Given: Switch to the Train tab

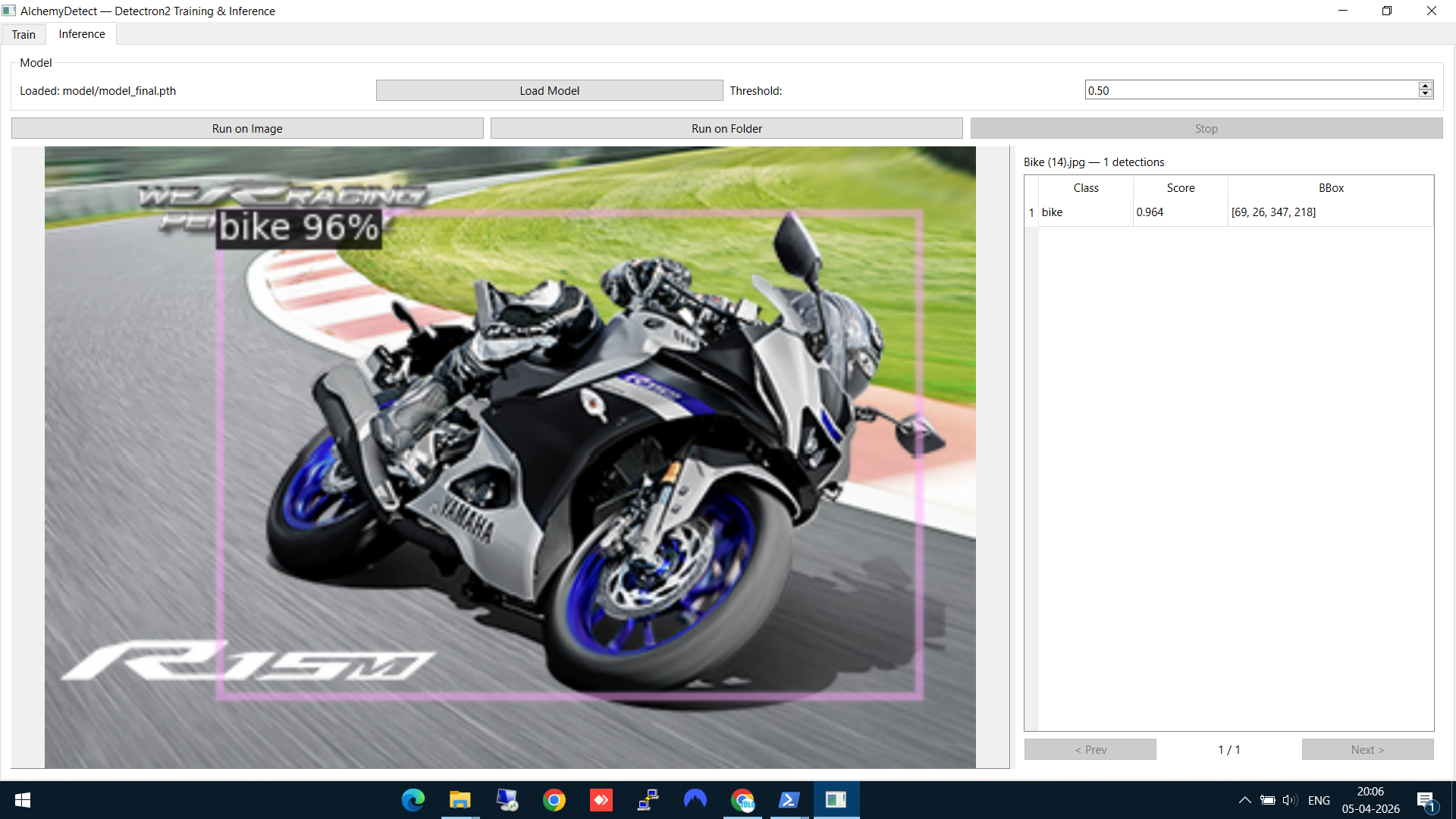Looking at the screenshot, I should click(x=24, y=34).
